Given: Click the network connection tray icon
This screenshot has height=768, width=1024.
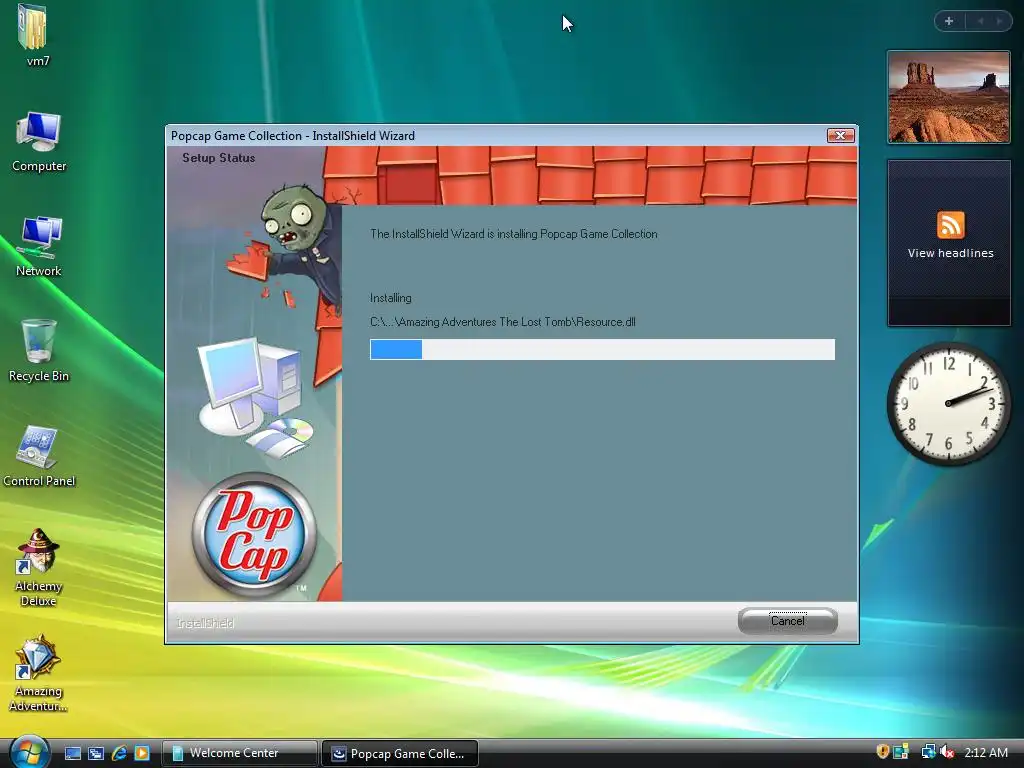Looking at the screenshot, I should (928, 752).
